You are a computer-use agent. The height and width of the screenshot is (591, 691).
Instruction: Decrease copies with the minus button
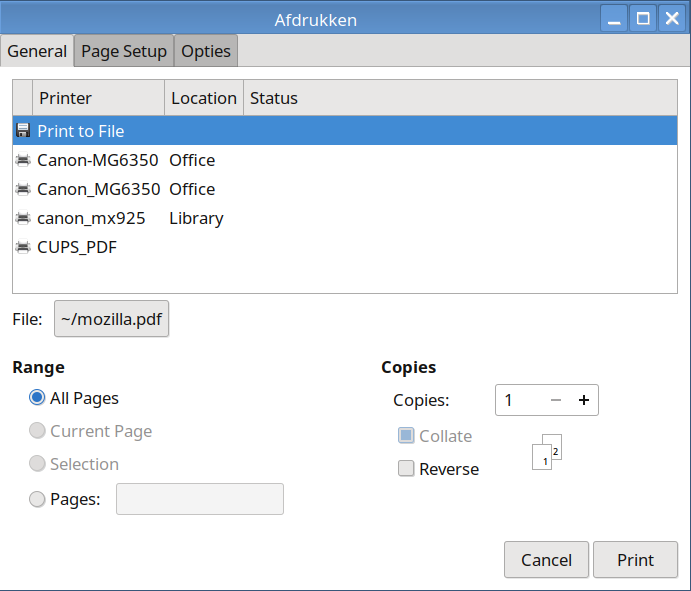(x=556, y=401)
